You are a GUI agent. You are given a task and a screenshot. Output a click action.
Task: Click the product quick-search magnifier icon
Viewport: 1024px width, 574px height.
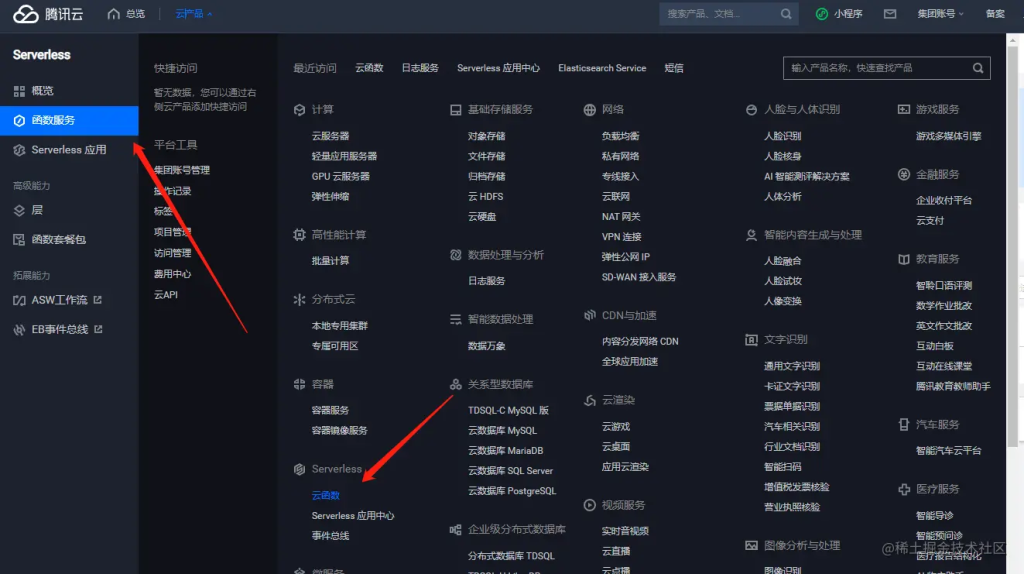(978, 68)
